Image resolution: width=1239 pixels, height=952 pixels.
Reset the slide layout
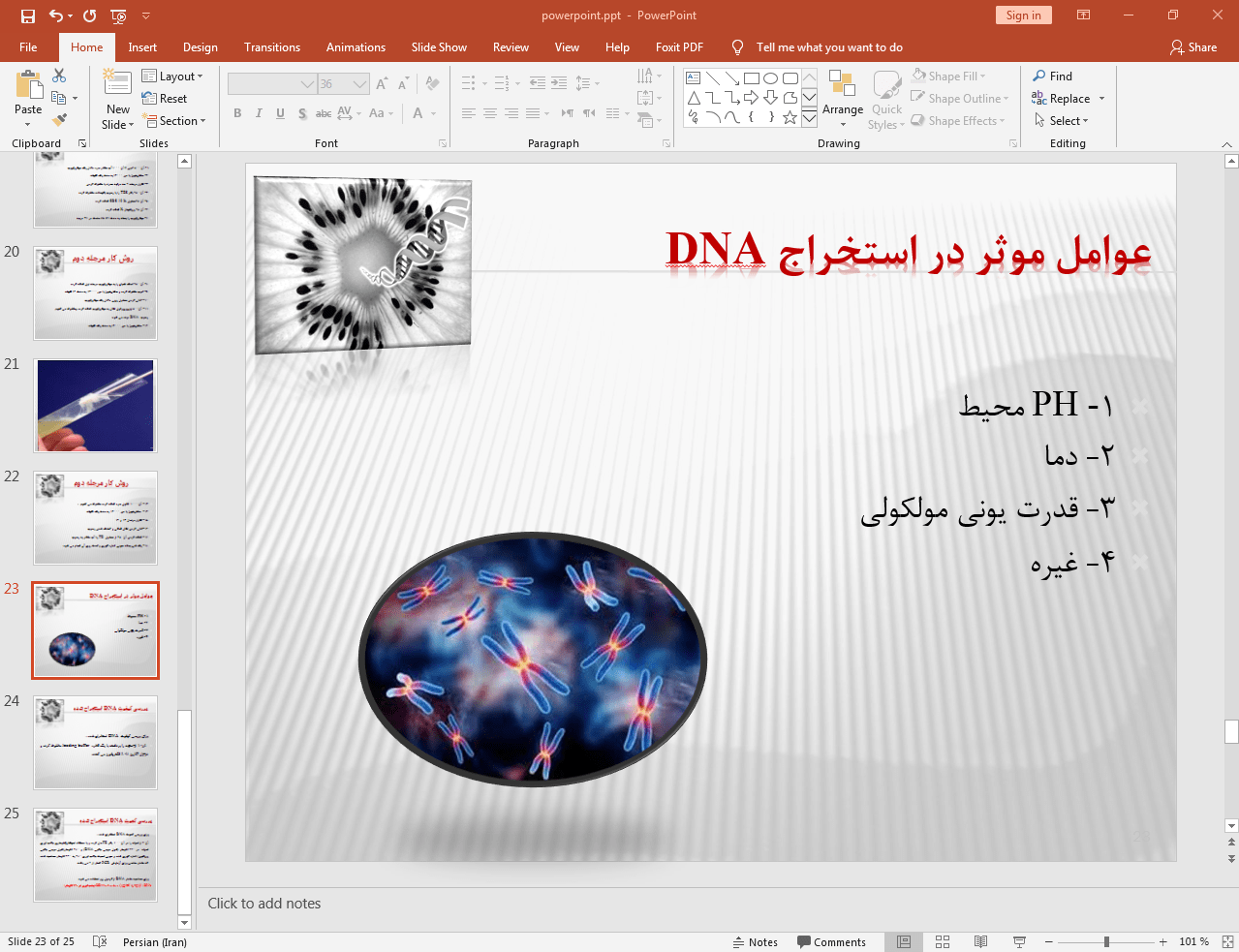tap(165, 98)
